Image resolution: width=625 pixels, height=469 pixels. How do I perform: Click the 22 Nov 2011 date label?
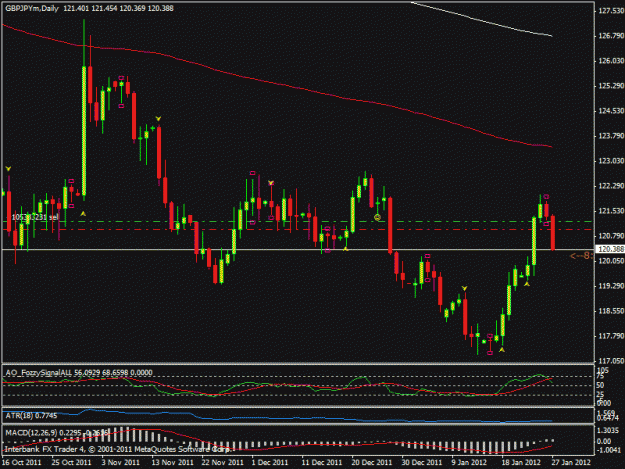click(x=222, y=463)
